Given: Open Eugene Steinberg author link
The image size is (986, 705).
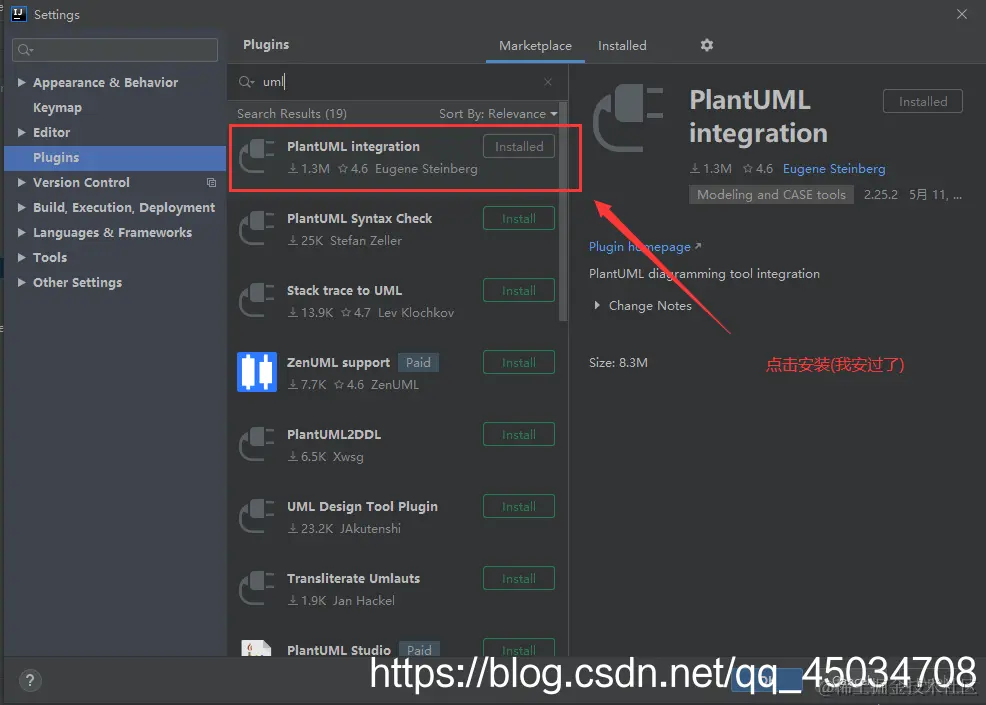Looking at the screenshot, I should pos(834,169).
